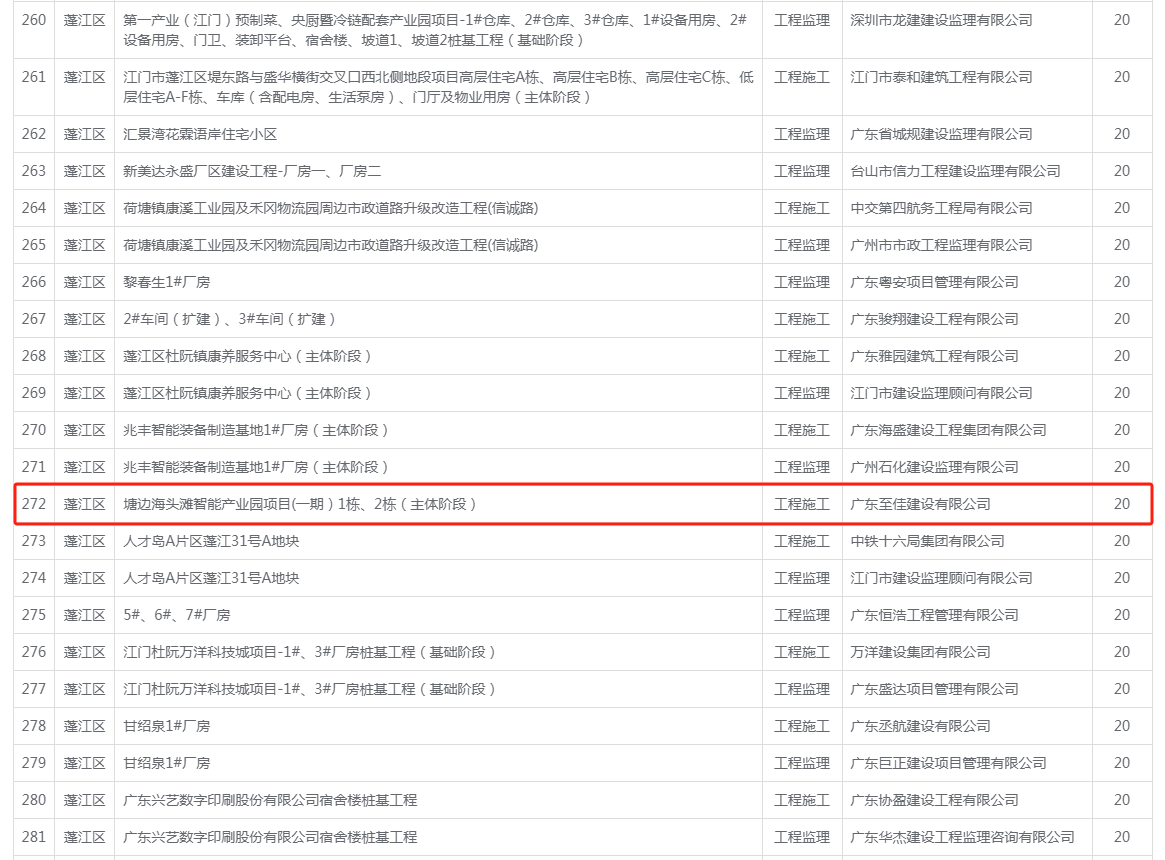Click score 20 in row 263
This screenshot has width=1165, height=860.
pyautogui.click(x=1122, y=171)
